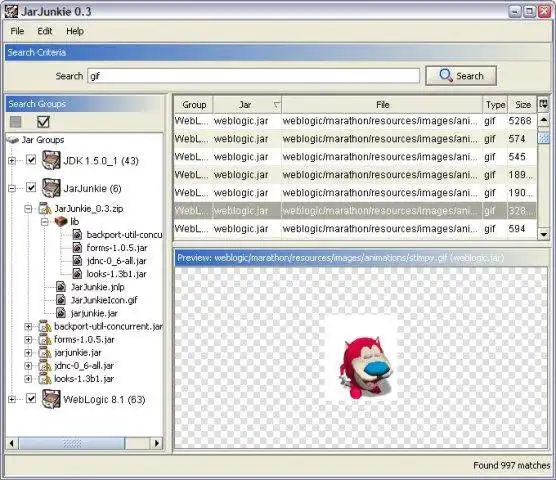Open the Edit menu
Image resolution: width=556 pixels, height=480 pixels.
[45, 31]
